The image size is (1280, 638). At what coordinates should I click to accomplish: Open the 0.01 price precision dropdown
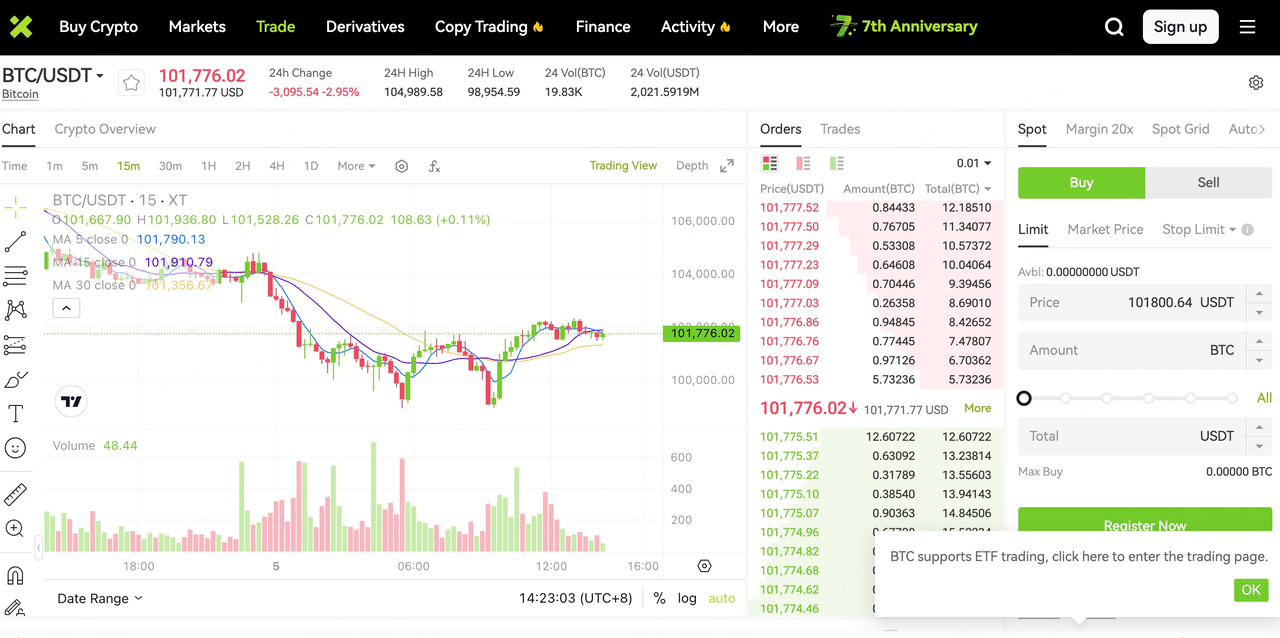click(972, 162)
